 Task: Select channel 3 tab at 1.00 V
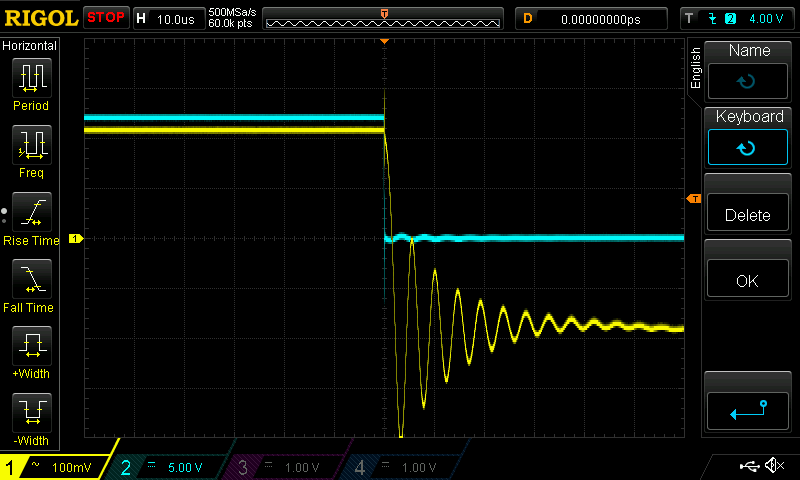tap(283, 467)
